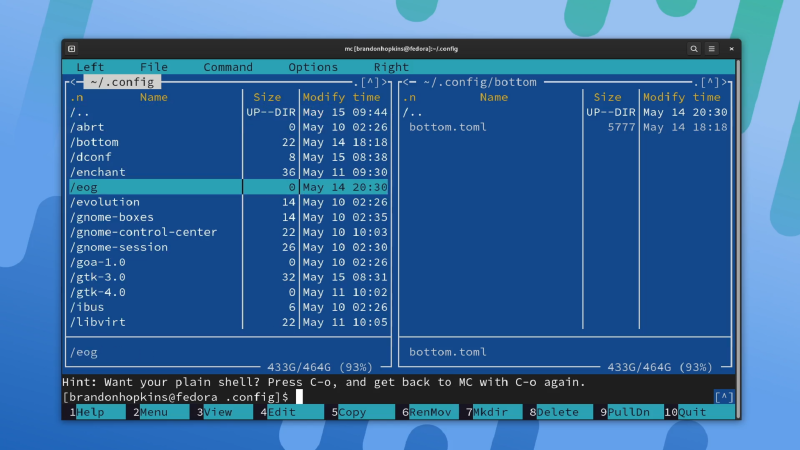Open the File menu
The height and width of the screenshot is (450, 800).
(x=154, y=67)
